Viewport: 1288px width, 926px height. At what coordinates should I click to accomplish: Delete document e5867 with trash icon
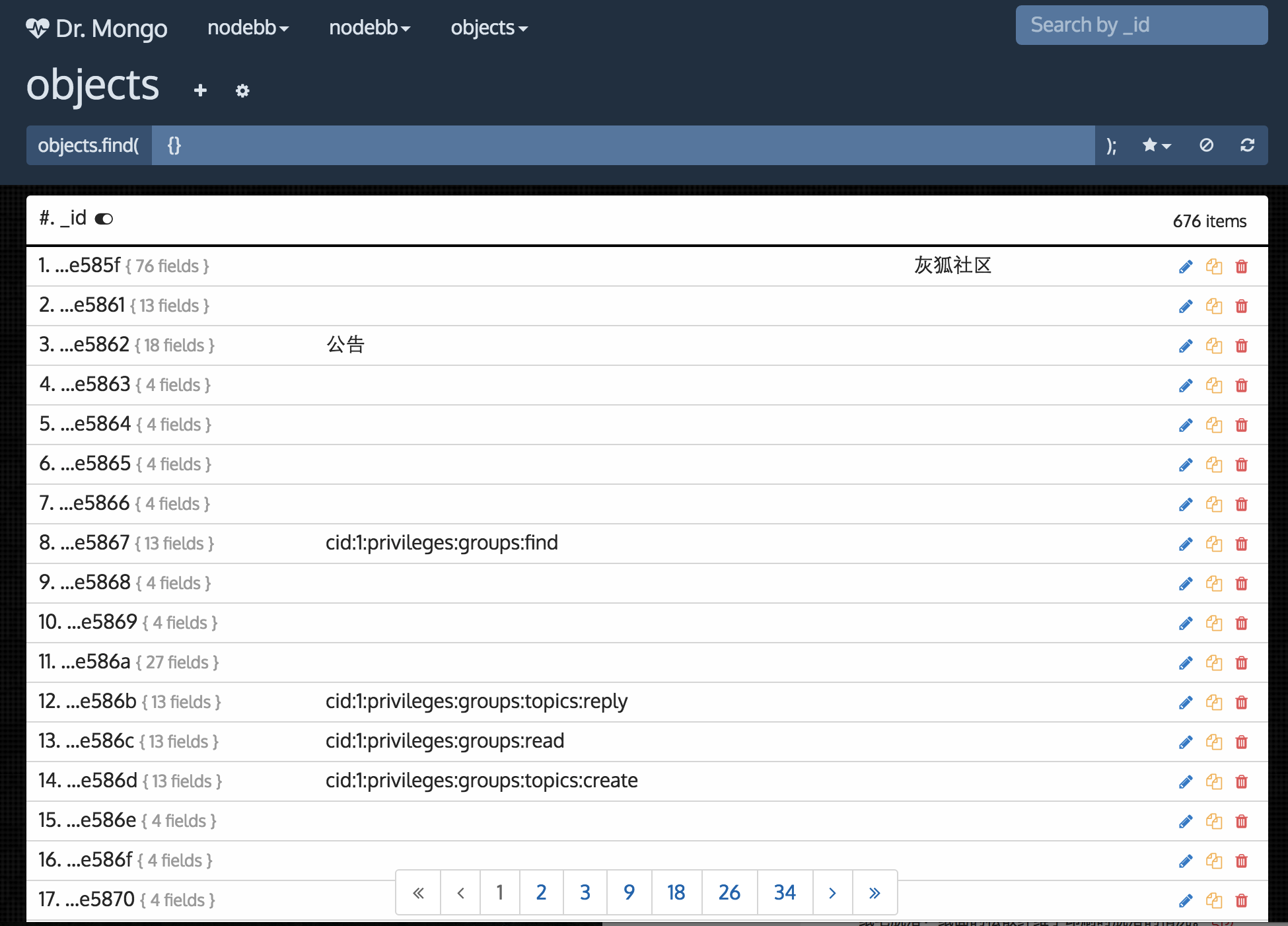pyautogui.click(x=1242, y=544)
